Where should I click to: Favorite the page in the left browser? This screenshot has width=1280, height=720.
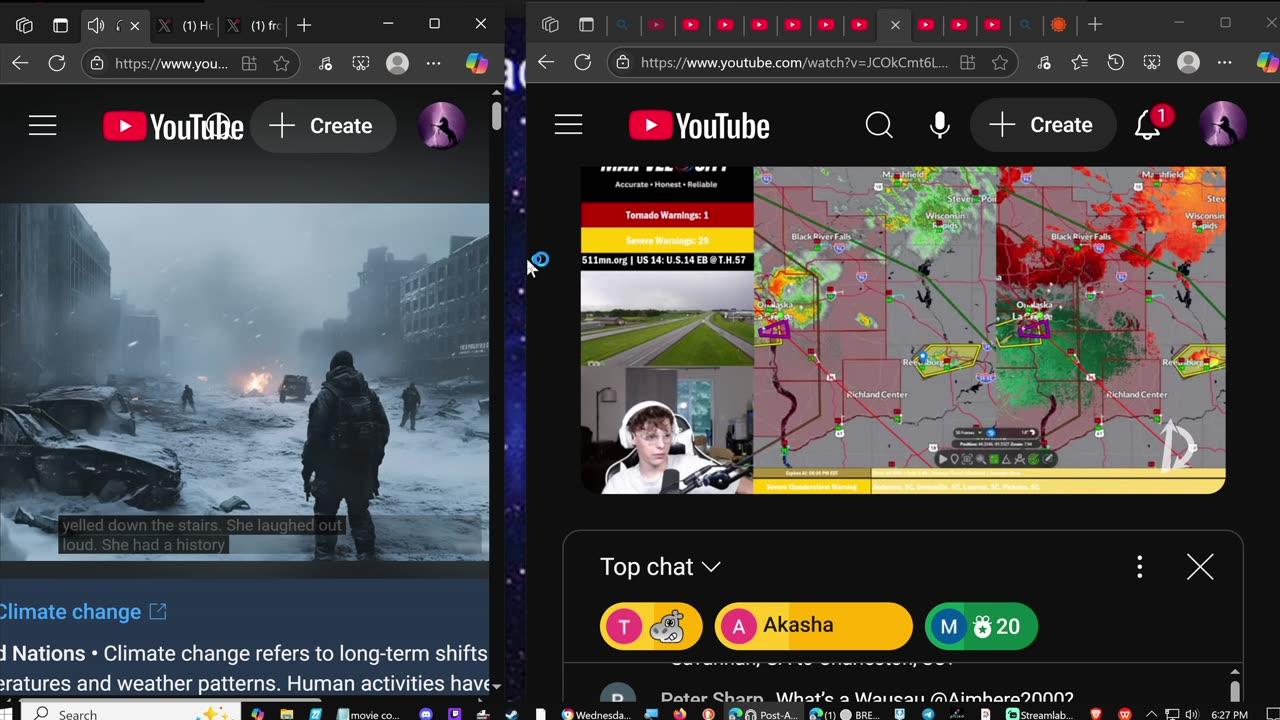tap(282, 63)
